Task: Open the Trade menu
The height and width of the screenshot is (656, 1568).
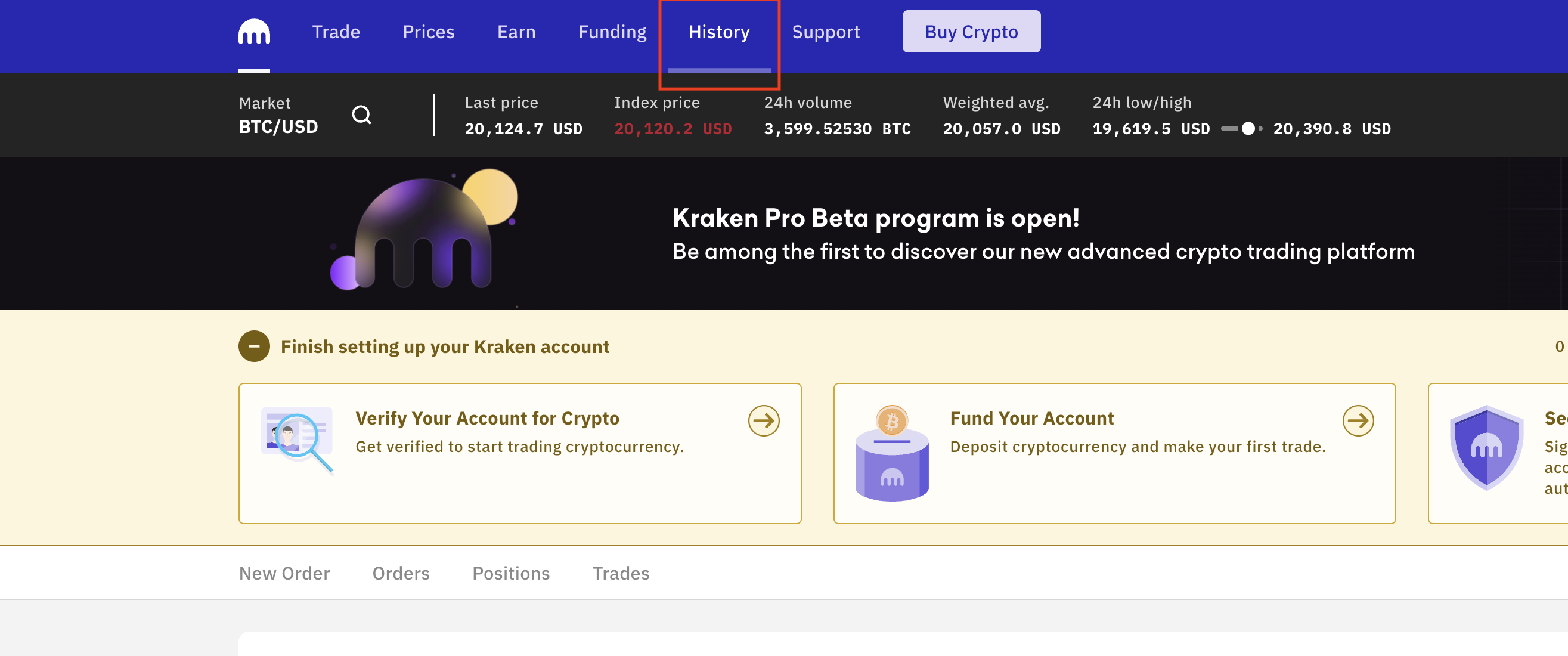Action: [x=336, y=32]
